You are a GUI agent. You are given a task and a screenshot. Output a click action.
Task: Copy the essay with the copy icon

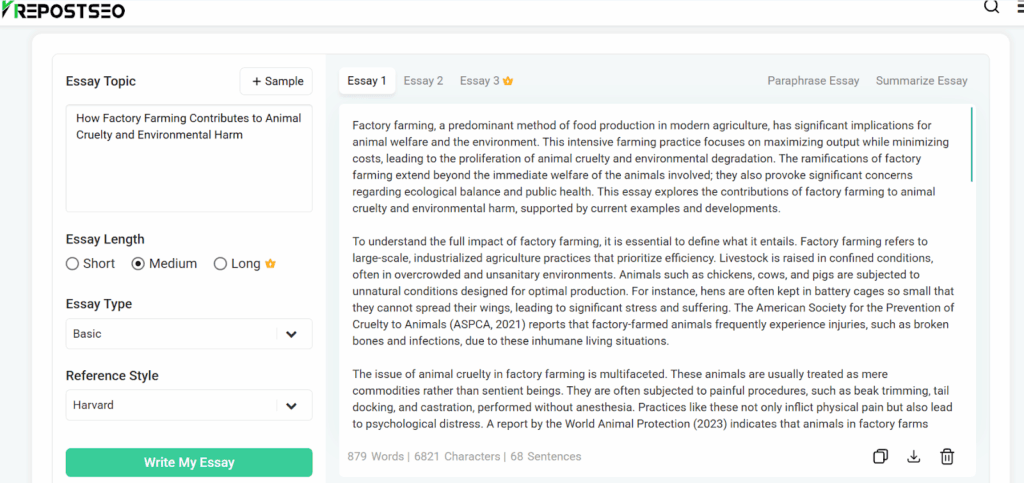(x=880, y=456)
